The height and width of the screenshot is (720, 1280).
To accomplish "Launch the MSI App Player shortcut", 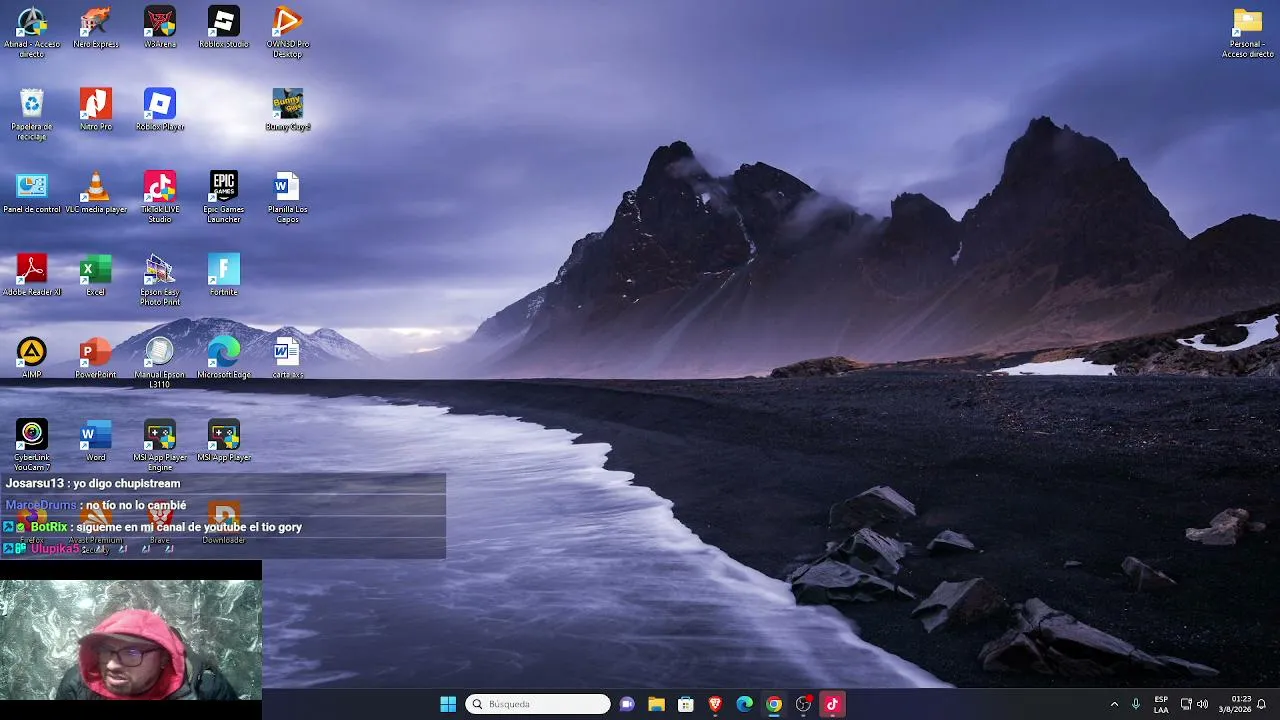I will pos(224,441).
